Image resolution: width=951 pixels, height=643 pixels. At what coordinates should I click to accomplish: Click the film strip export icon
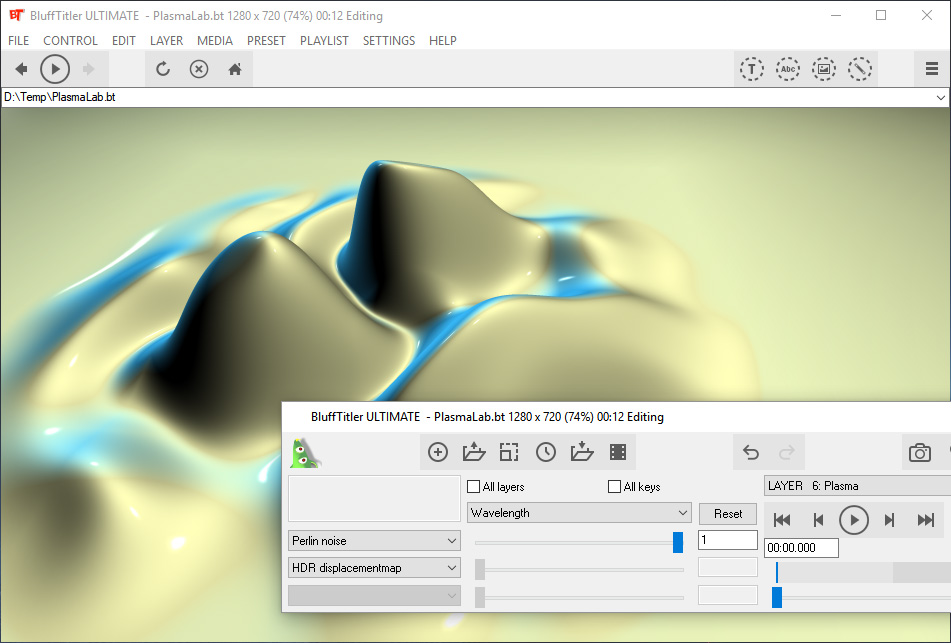coord(618,452)
